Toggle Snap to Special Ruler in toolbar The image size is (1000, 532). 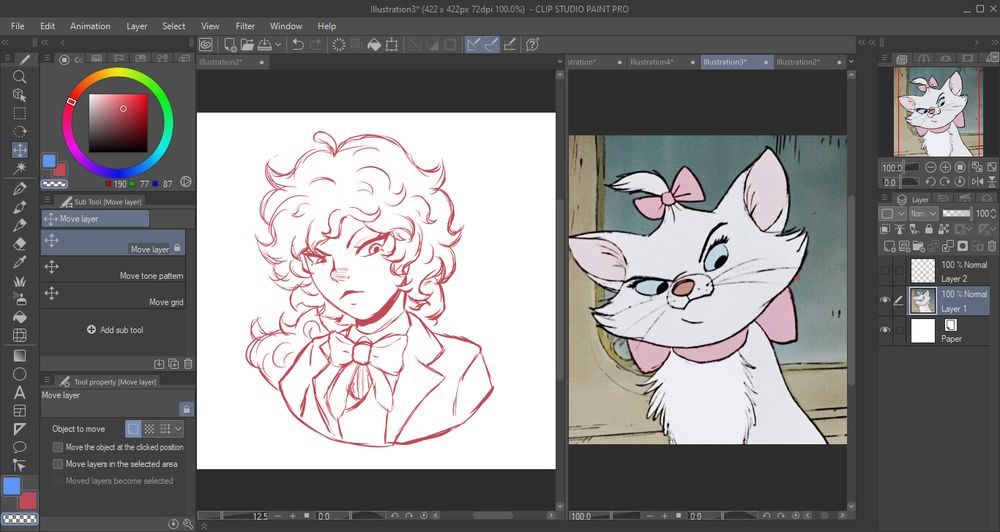coord(490,44)
